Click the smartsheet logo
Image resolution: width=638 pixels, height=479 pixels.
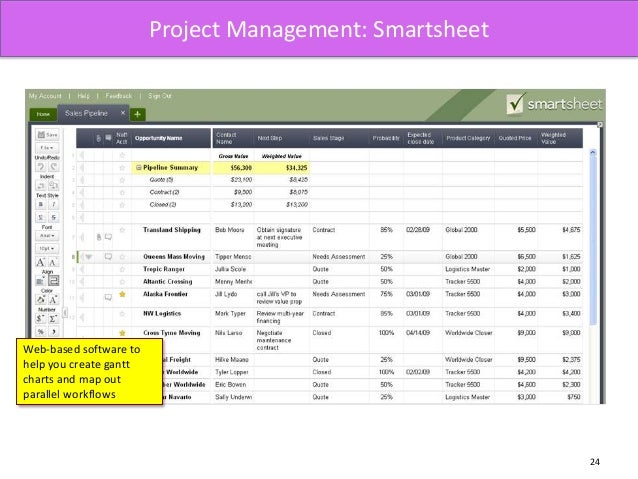pos(554,104)
